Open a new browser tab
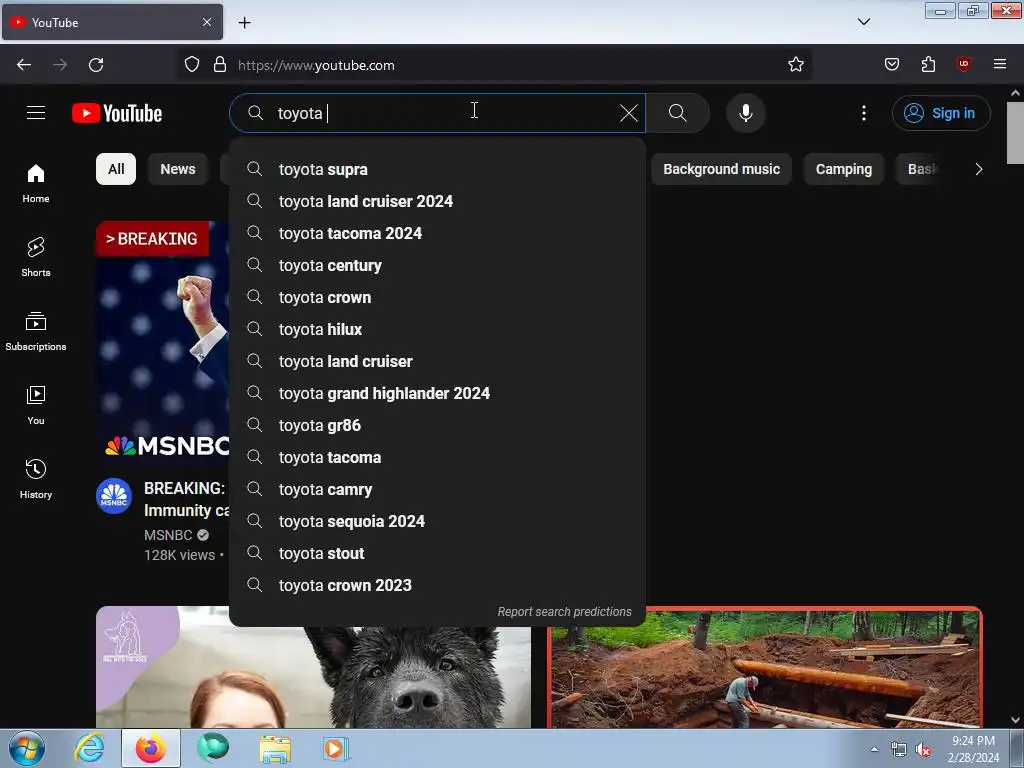 coord(244,23)
